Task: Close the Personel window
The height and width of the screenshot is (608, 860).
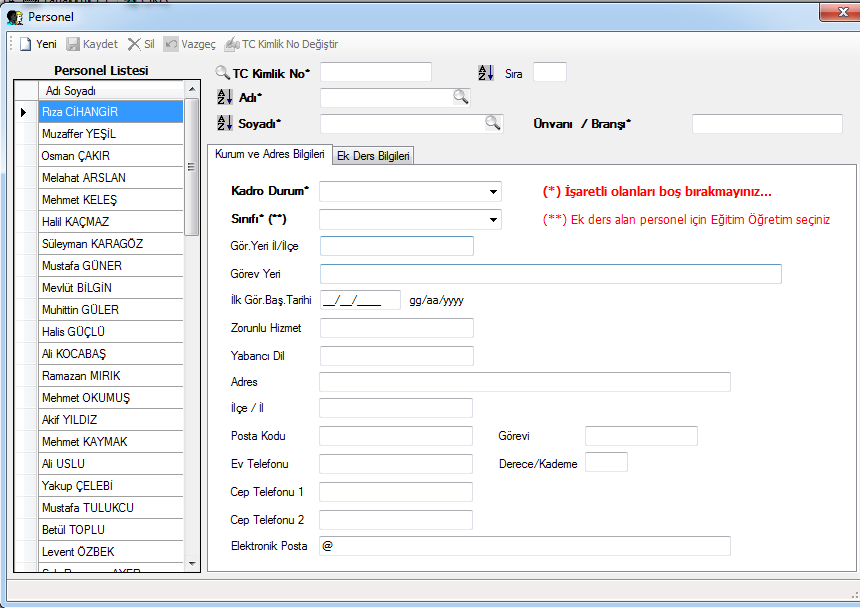Action: pos(840,12)
